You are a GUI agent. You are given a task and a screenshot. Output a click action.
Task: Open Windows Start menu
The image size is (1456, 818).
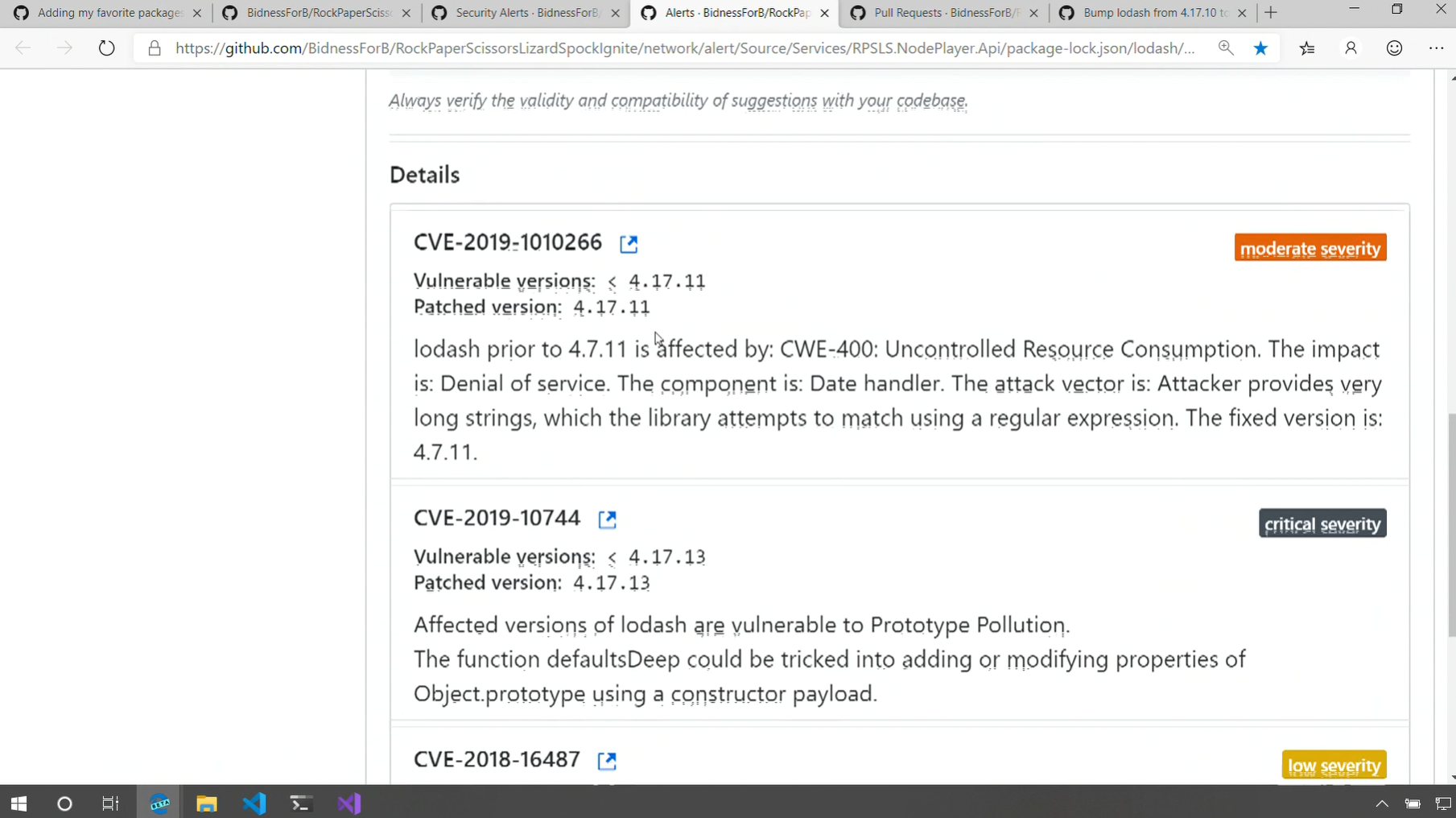click(x=19, y=804)
